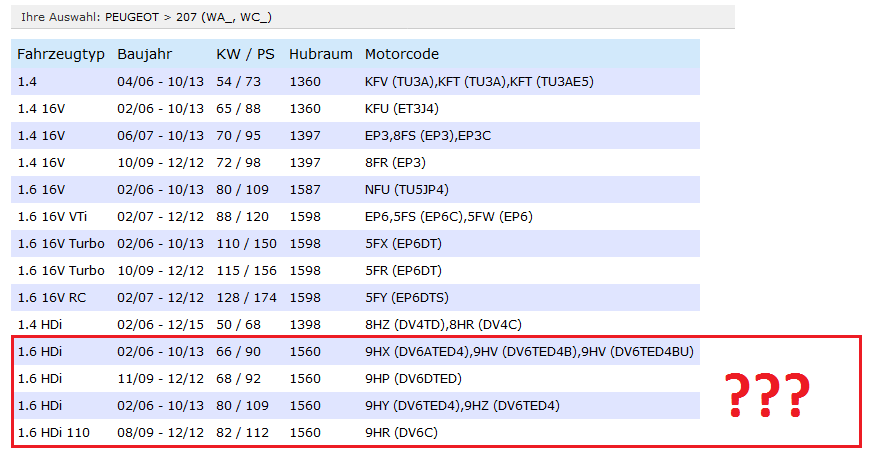The width and height of the screenshot is (876, 471).
Task: Click the Fahrzeugtyp column header
Action: click(x=60, y=54)
